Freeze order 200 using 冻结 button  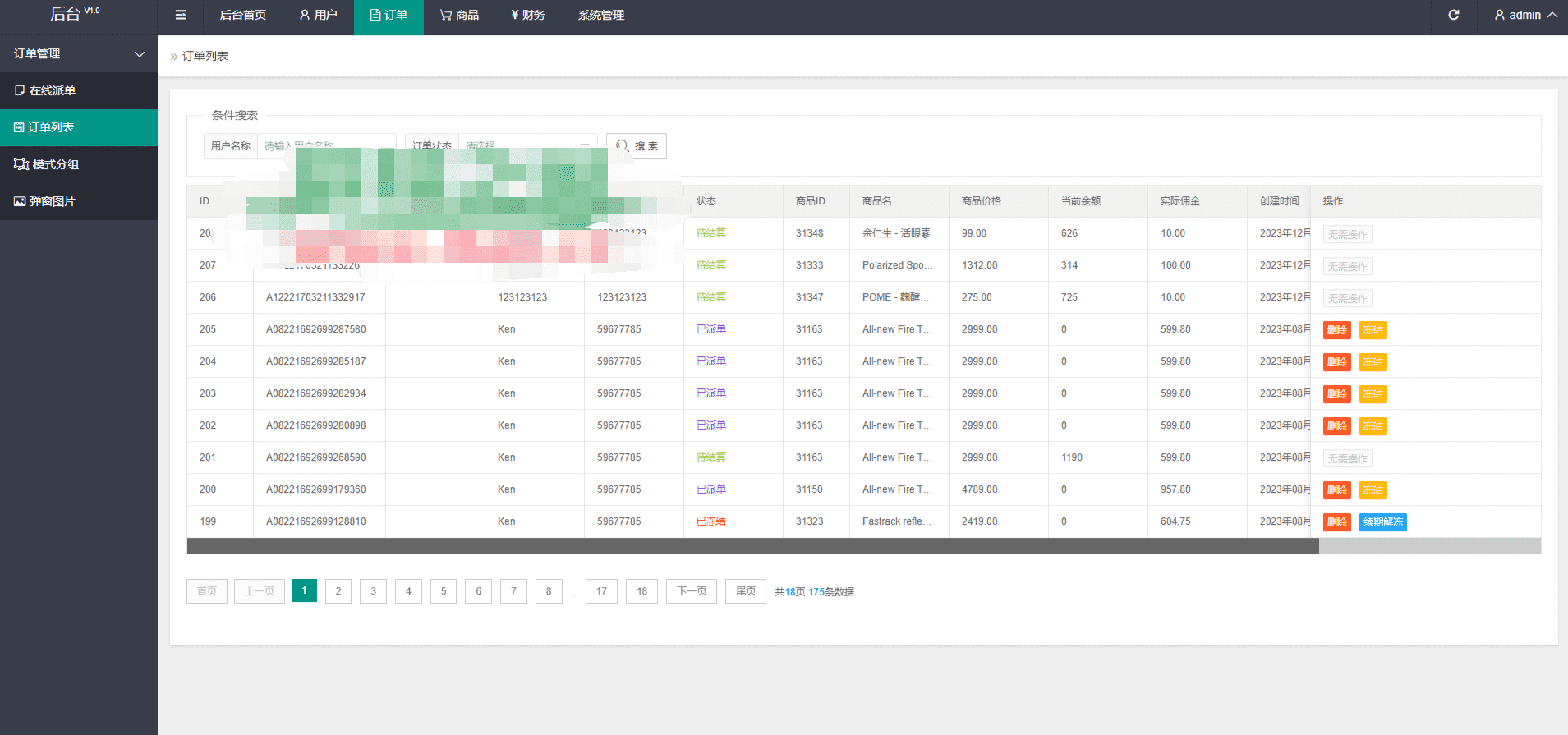[x=1373, y=490]
